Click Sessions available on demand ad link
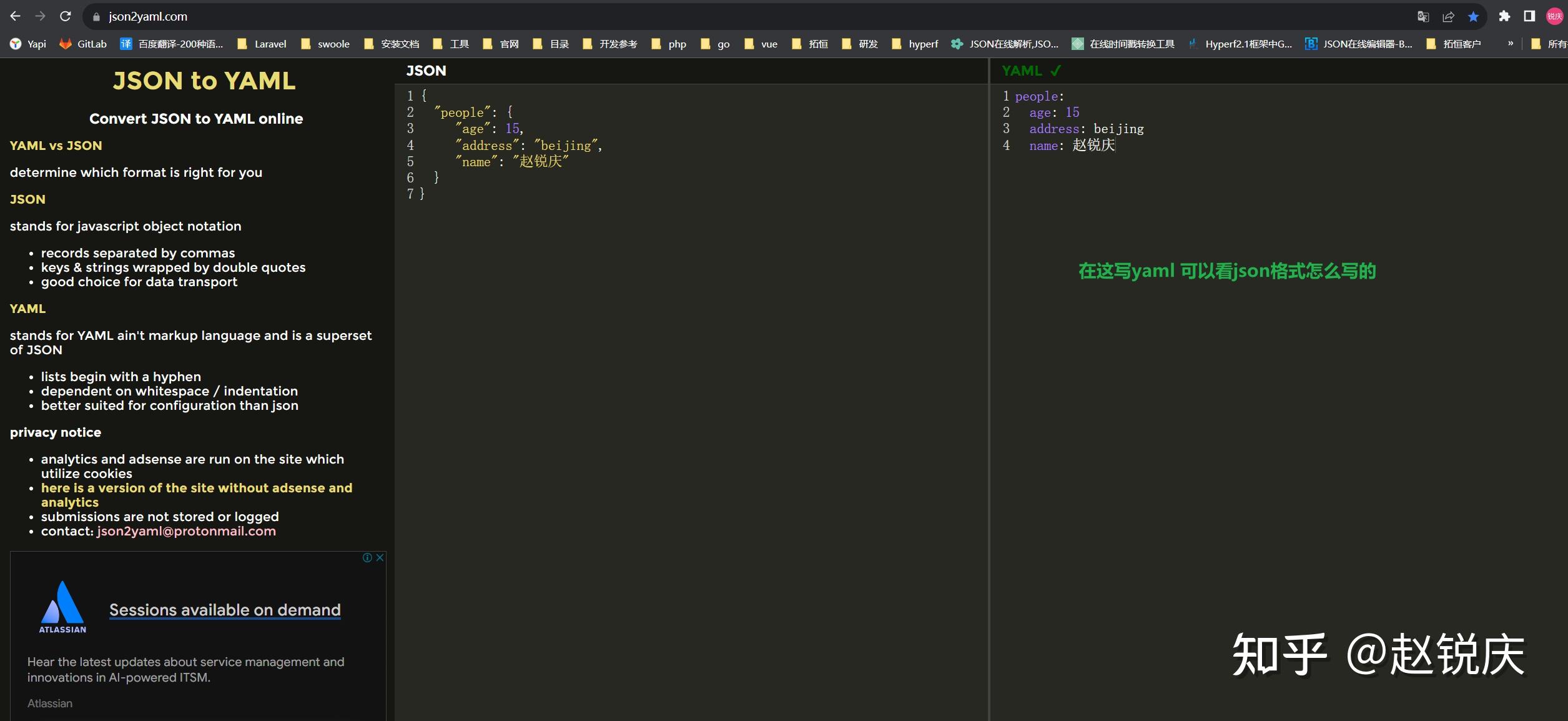1568x721 pixels. pyautogui.click(x=225, y=610)
